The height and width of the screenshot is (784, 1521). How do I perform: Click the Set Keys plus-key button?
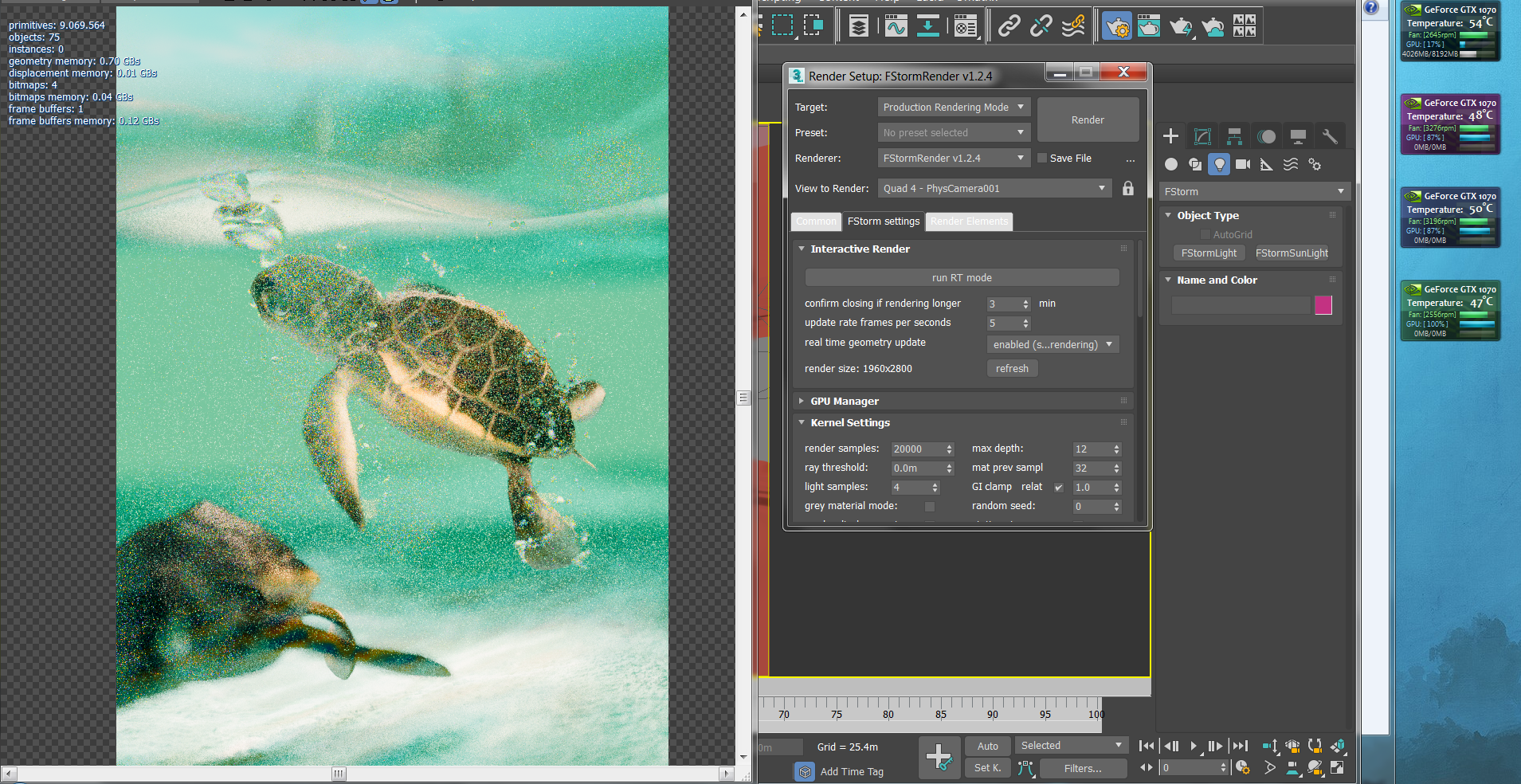click(x=939, y=757)
